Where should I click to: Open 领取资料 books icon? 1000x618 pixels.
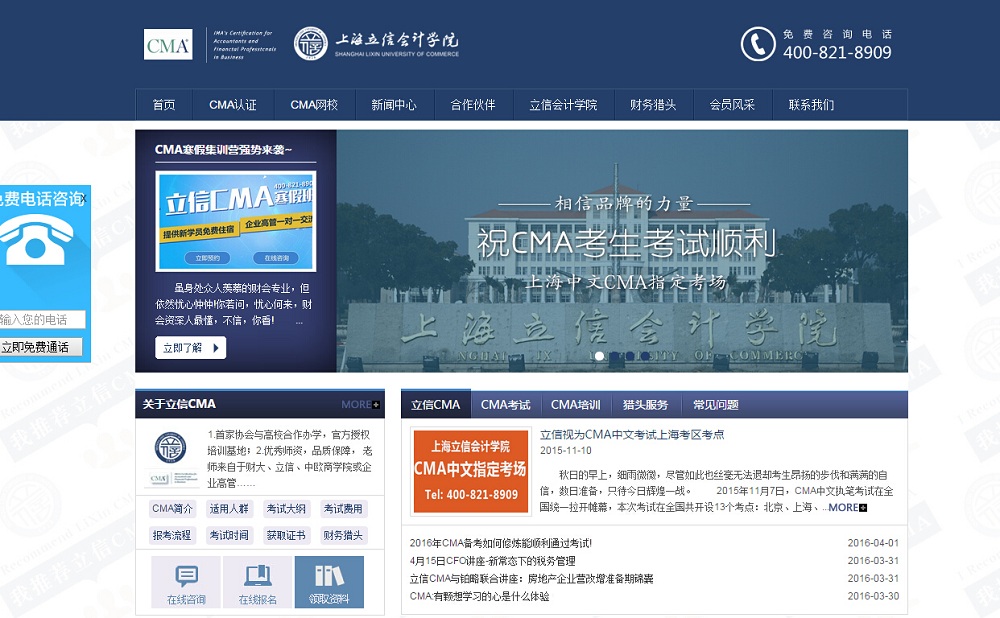point(329,582)
